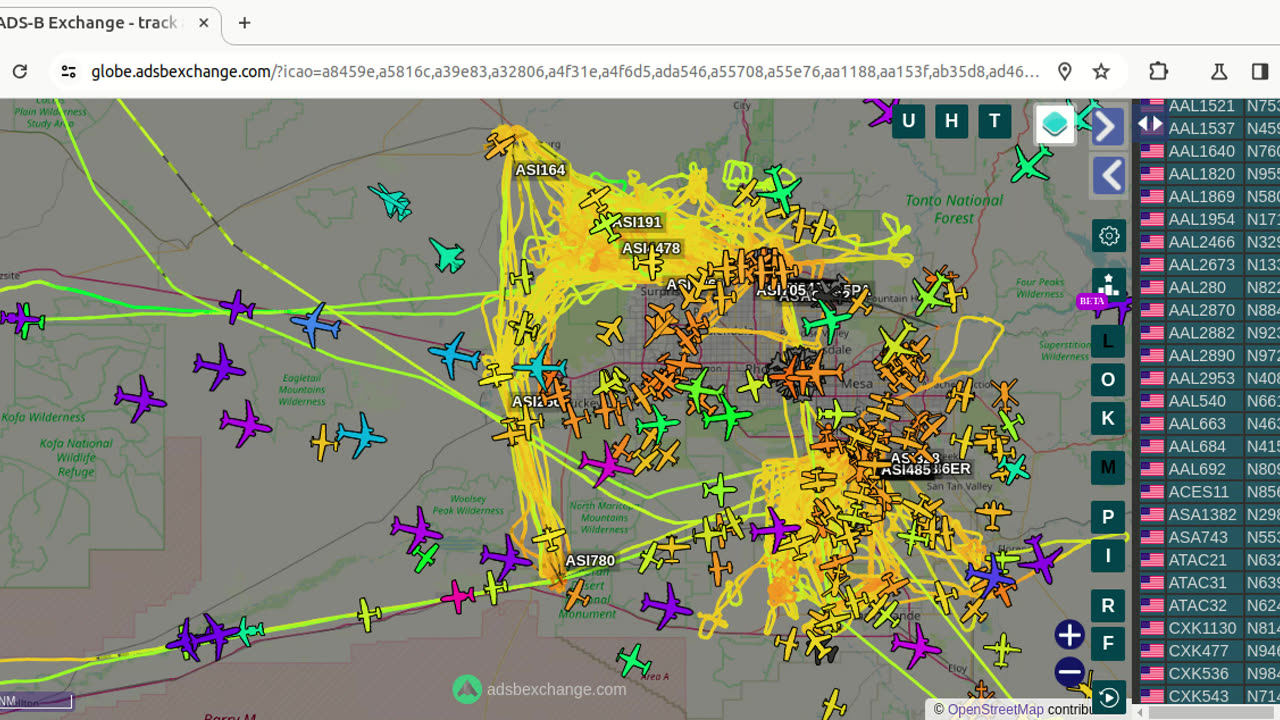Select the AAL1820 row in aircraft list
The image size is (1280, 720).
1208,174
